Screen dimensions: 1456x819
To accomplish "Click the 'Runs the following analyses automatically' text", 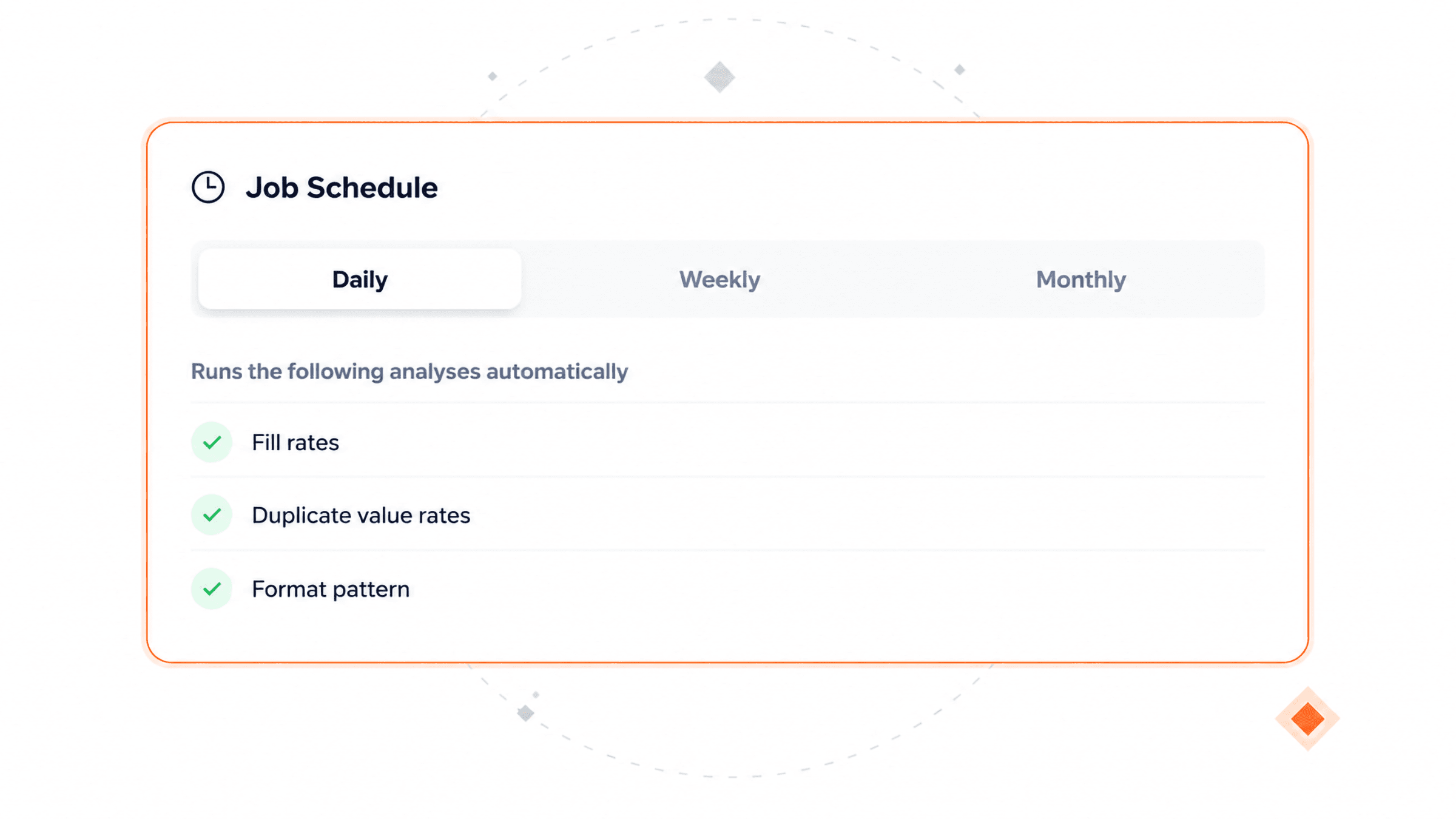I will (409, 371).
